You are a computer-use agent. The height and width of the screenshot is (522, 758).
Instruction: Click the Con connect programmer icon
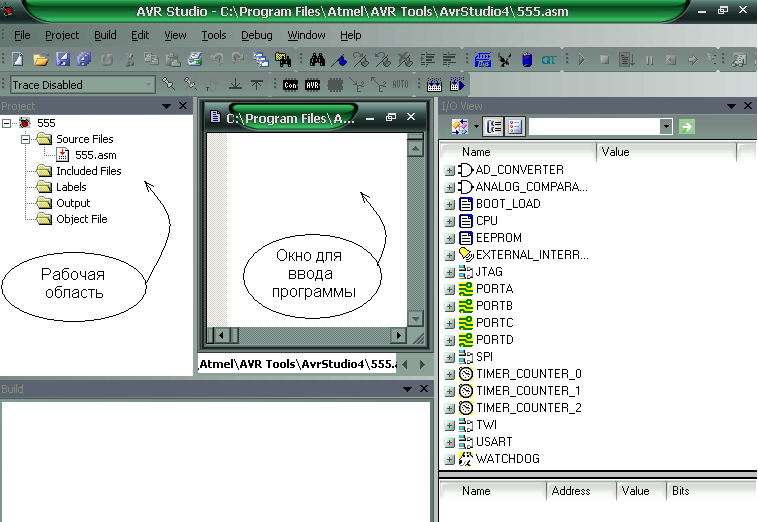click(x=291, y=85)
